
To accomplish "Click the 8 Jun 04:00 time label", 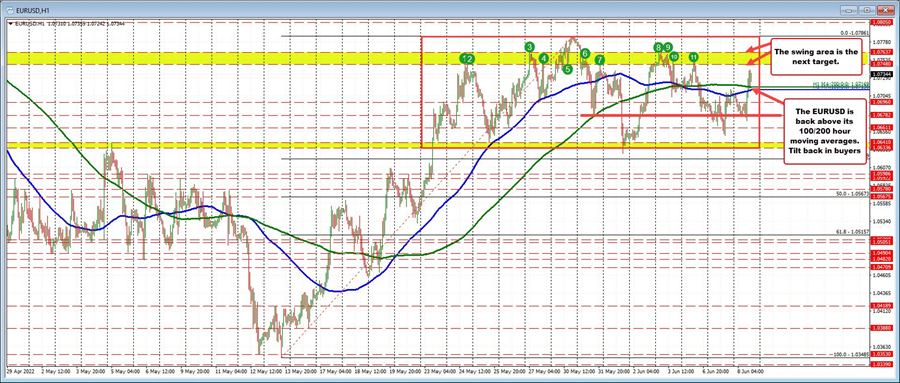I will (x=750, y=372).
